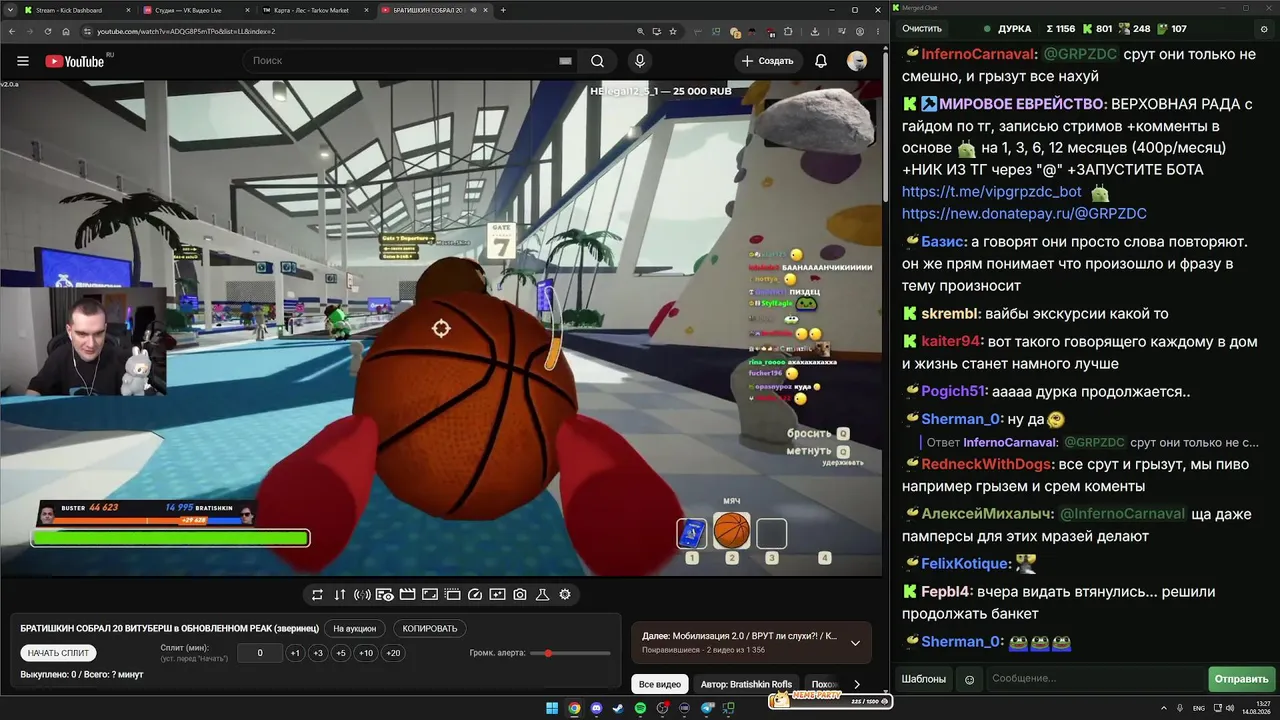Open the taskbar clock and date

point(1254,708)
